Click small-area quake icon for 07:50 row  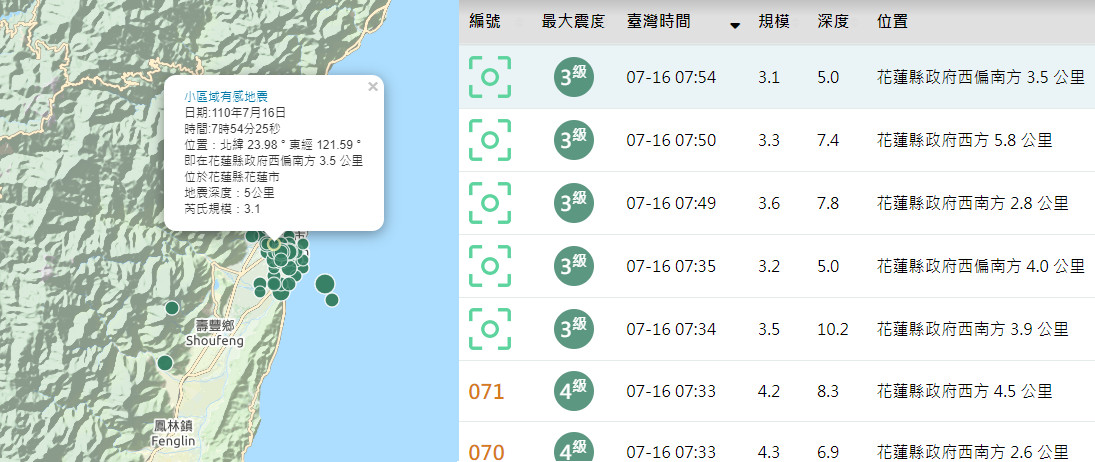[x=490, y=140]
